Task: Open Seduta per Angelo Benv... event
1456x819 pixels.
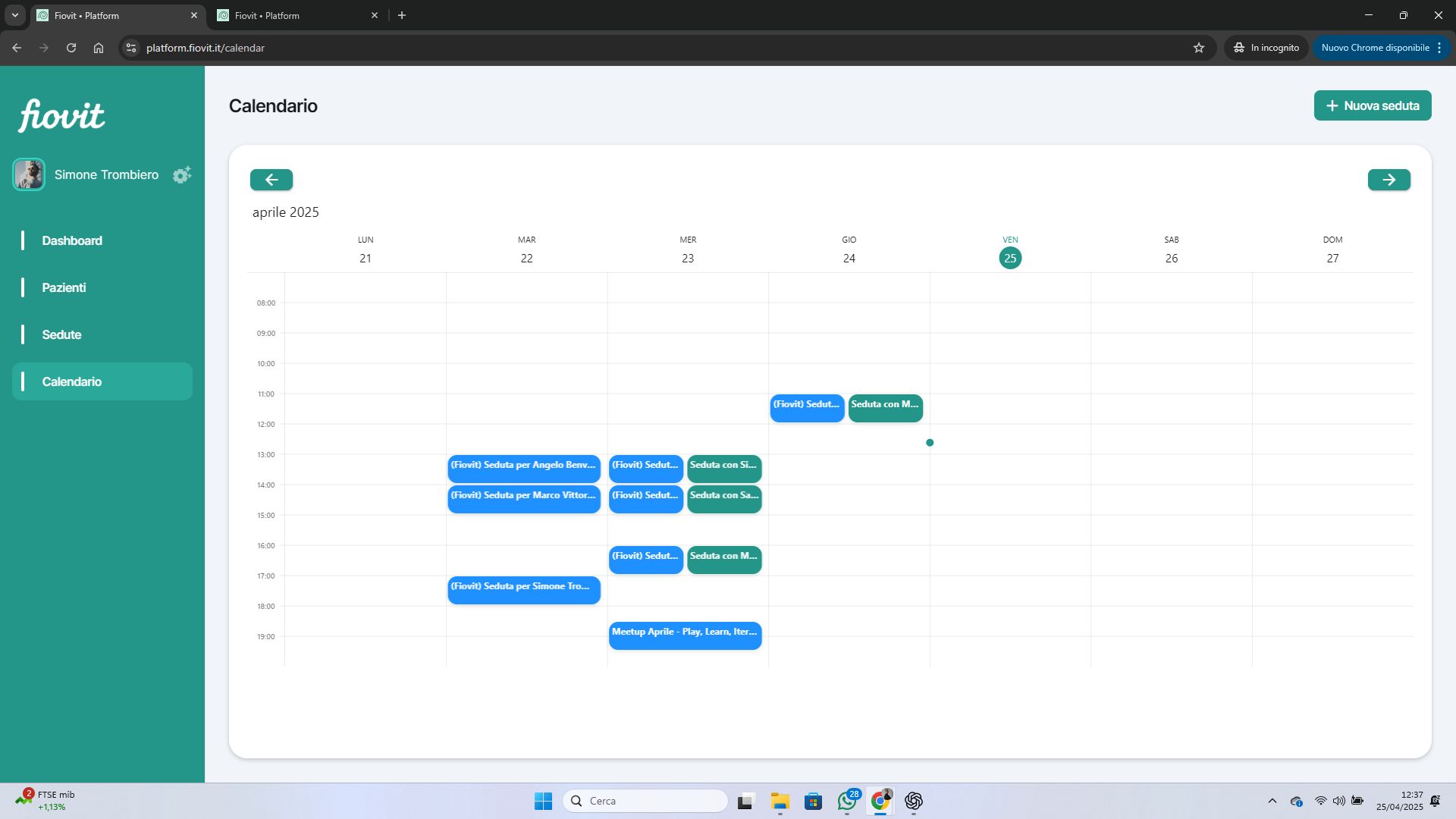Action: [x=523, y=469]
